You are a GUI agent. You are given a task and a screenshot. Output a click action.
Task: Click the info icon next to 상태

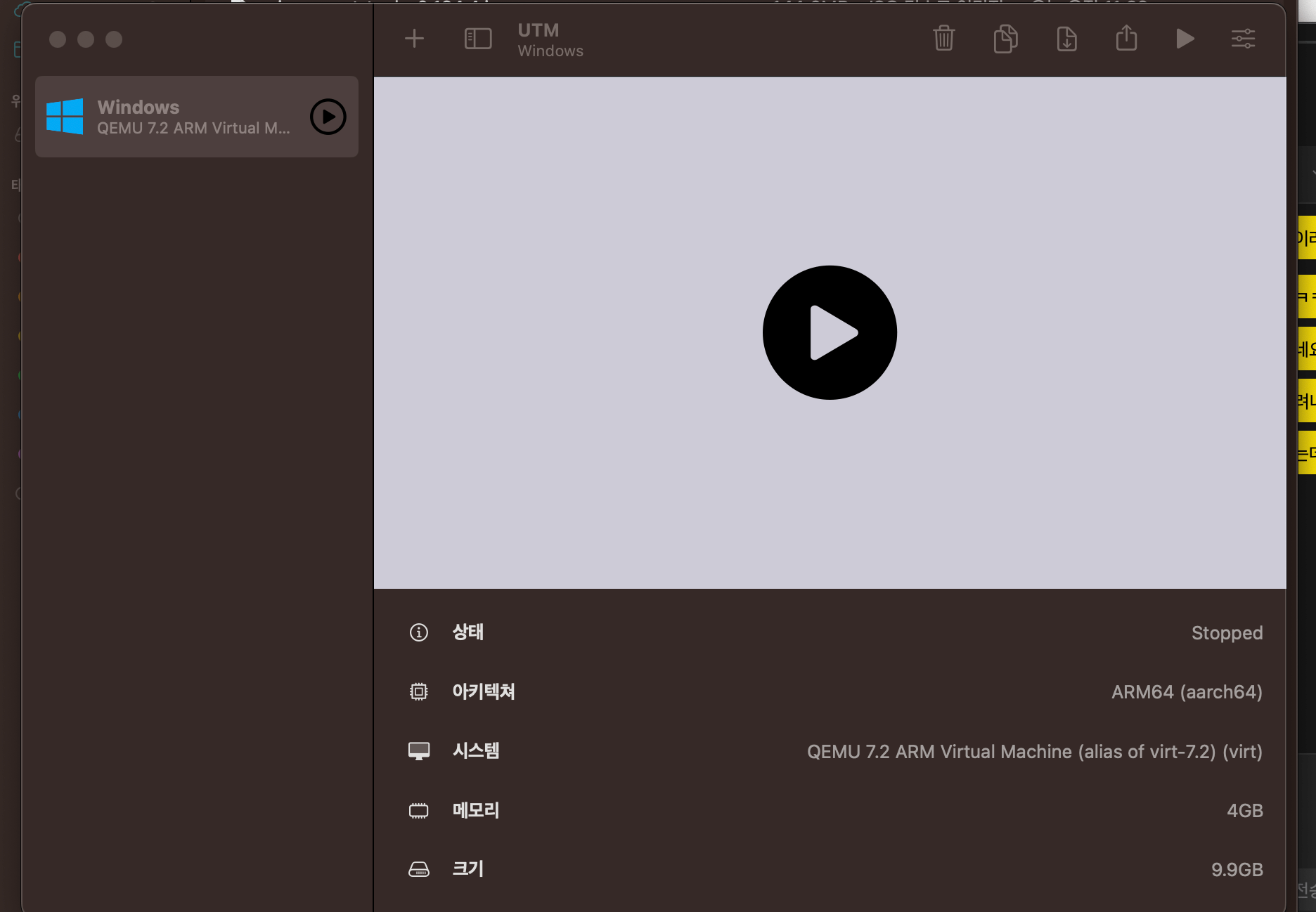[419, 632]
